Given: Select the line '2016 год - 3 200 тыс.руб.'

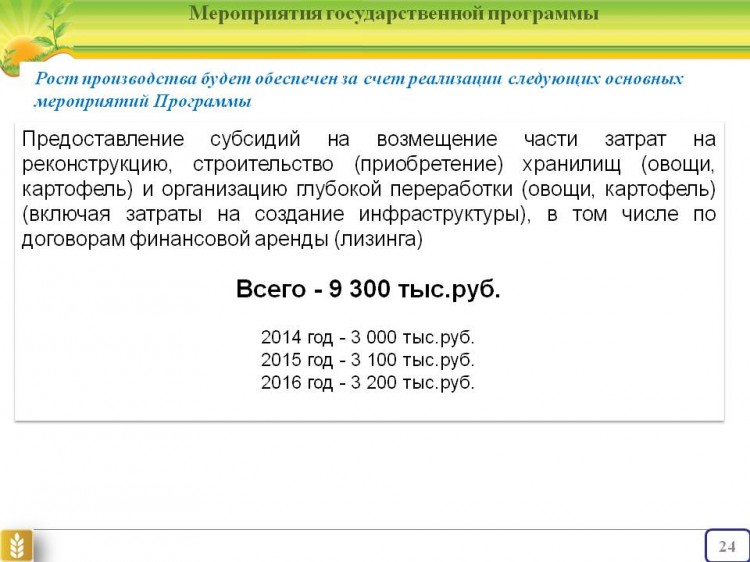Looking at the screenshot, I should pos(368,383).
